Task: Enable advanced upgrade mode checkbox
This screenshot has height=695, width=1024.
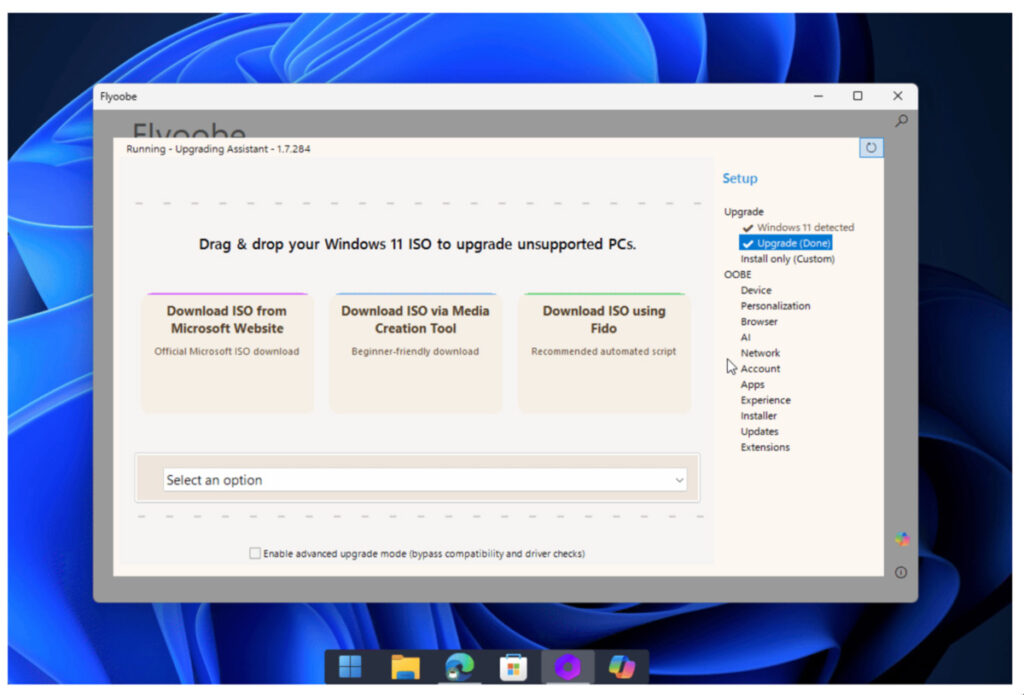Action: (255, 553)
